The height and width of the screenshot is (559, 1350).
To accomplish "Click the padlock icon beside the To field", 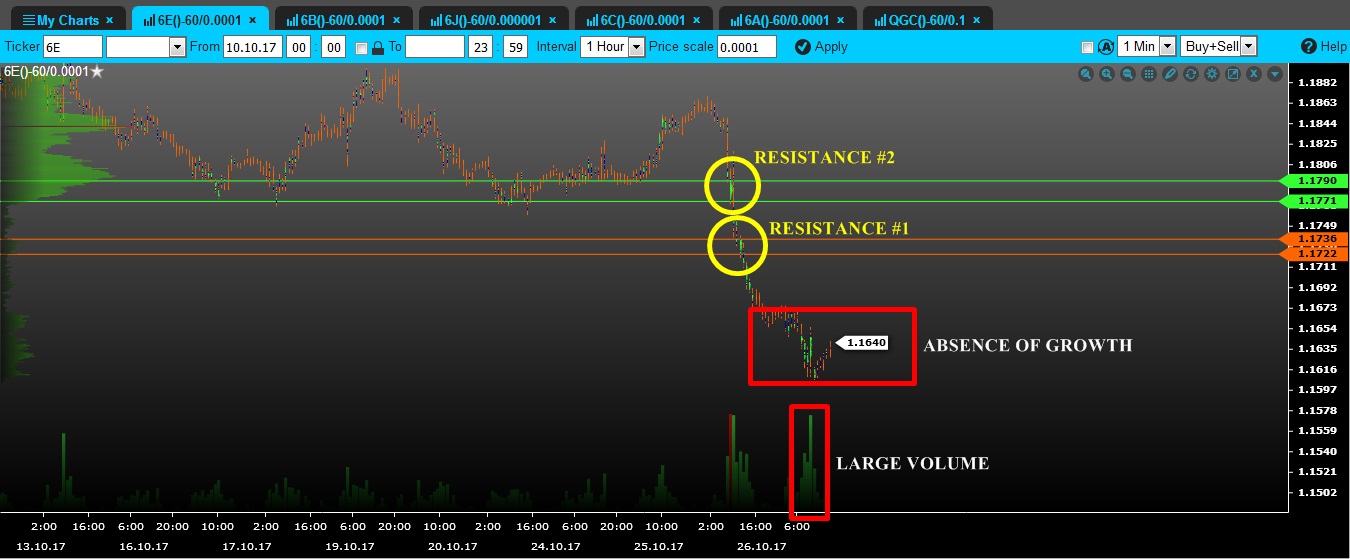I will (378, 47).
